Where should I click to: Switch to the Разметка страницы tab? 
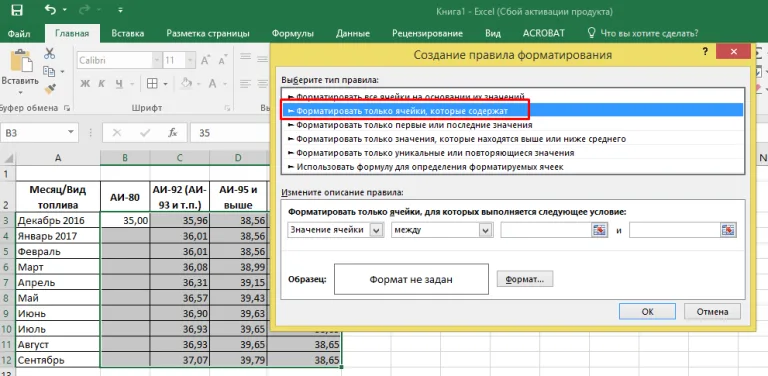click(208, 33)
